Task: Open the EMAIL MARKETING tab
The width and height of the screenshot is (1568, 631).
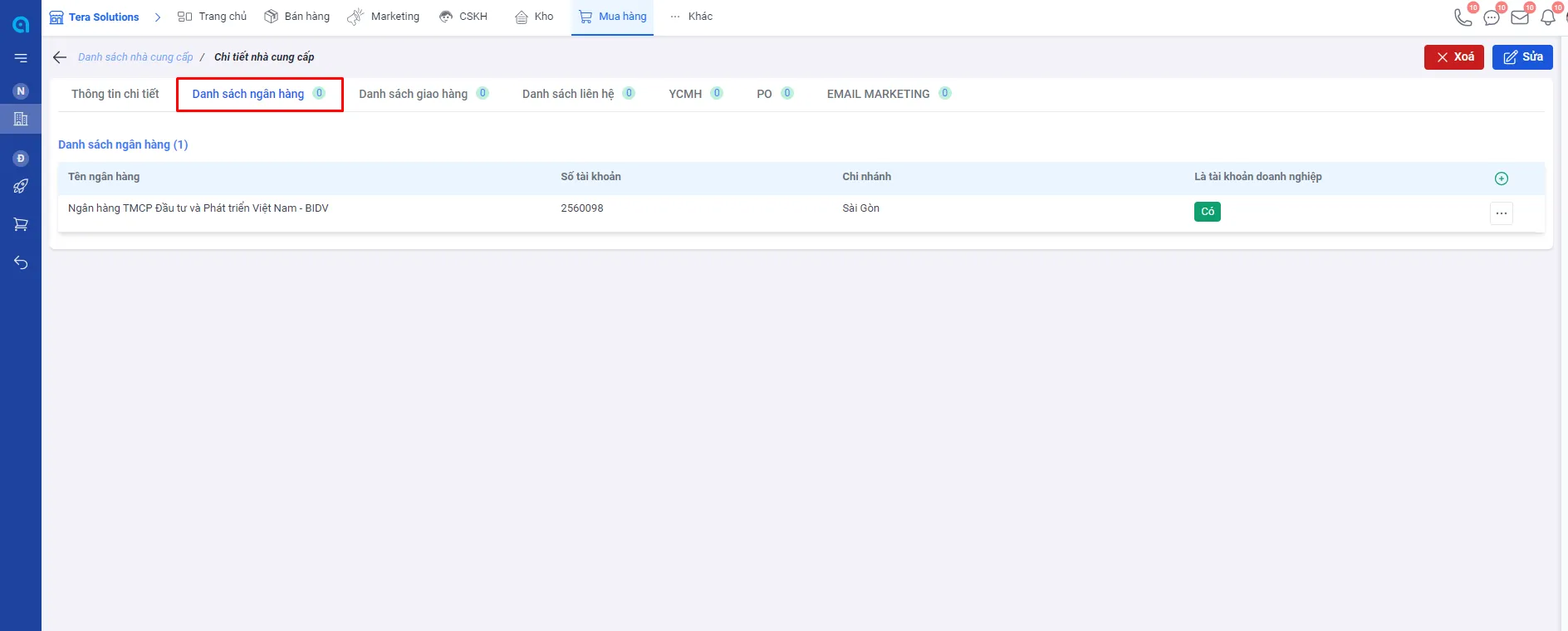Action: [889, 94]
